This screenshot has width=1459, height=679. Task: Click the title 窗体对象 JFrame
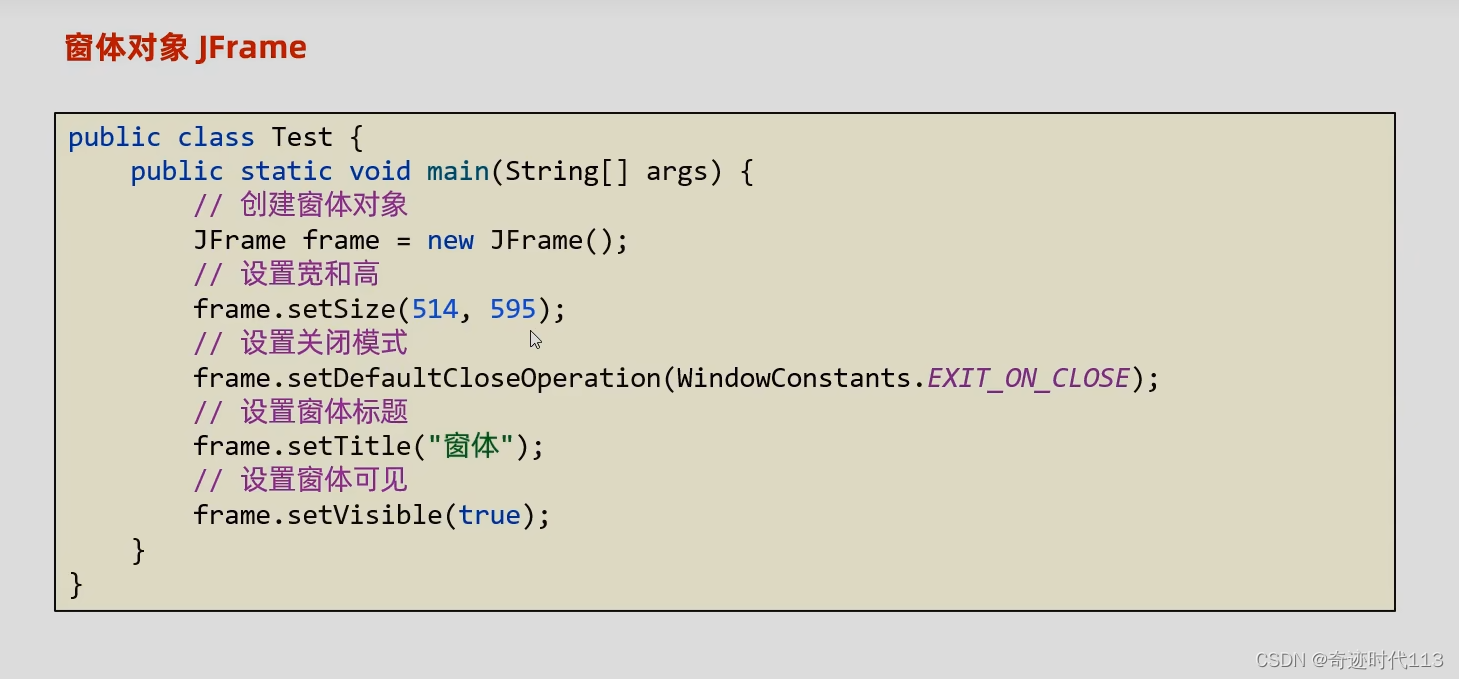(184, 46)
